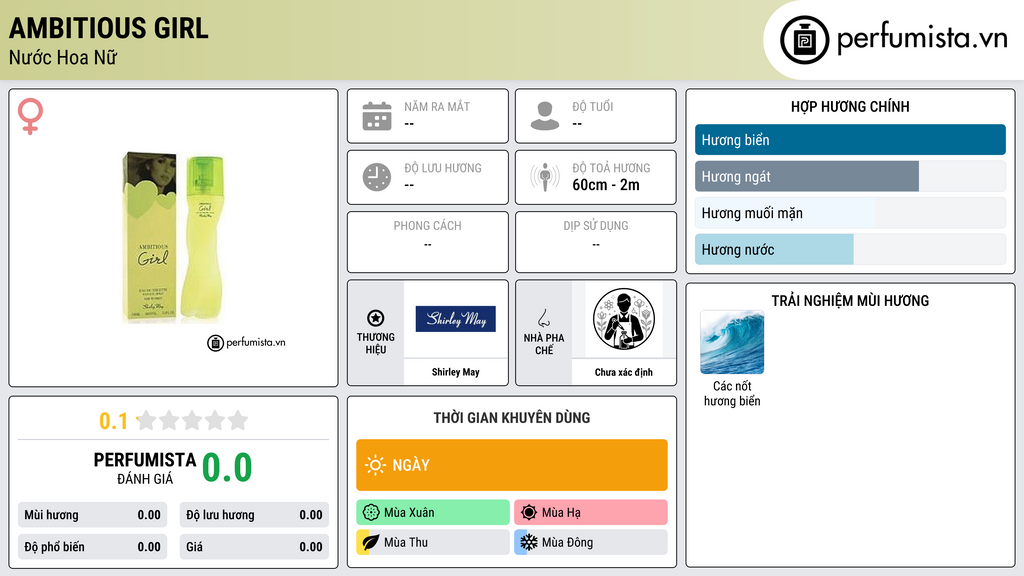Viewport: 1024px width, 576px height.
Task: Click the perfumer illustration icon
Action: click(624, 319)
